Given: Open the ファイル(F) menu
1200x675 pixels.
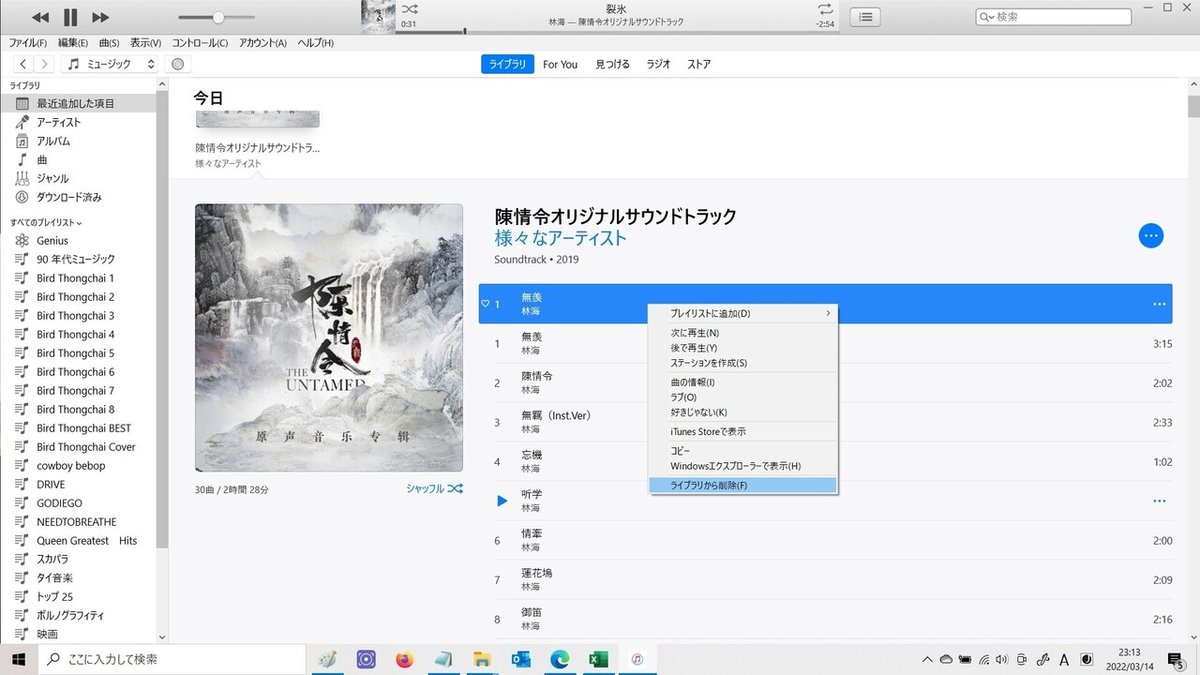Looking at the screenshot, I should [x=28, y=43].
